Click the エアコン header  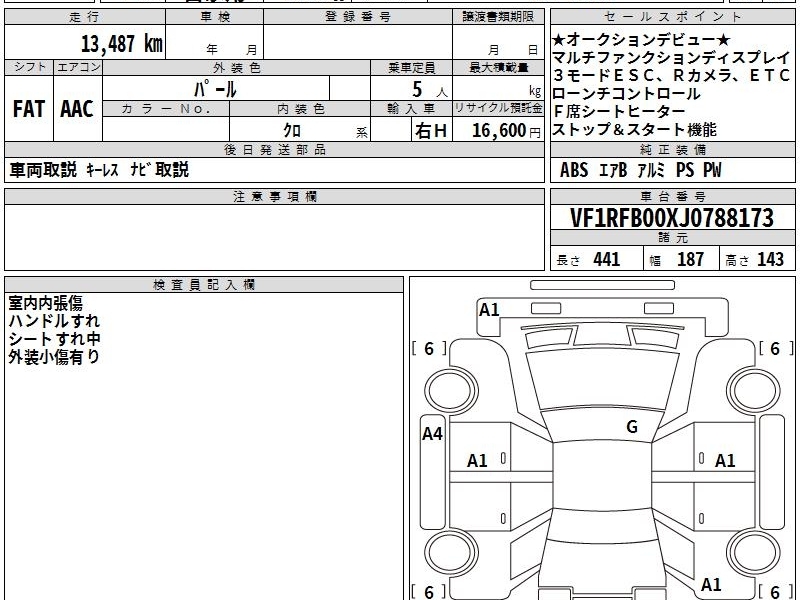pos(78,67)
